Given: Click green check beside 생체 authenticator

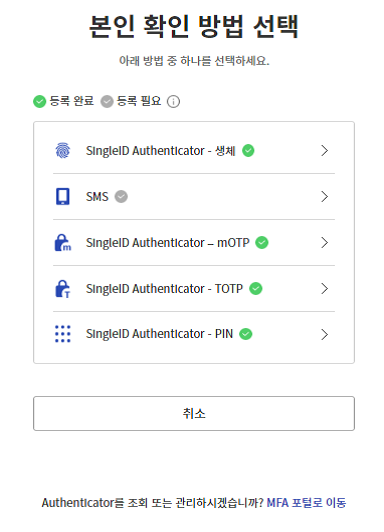Looking at the screenshot, I should point(248,151).
